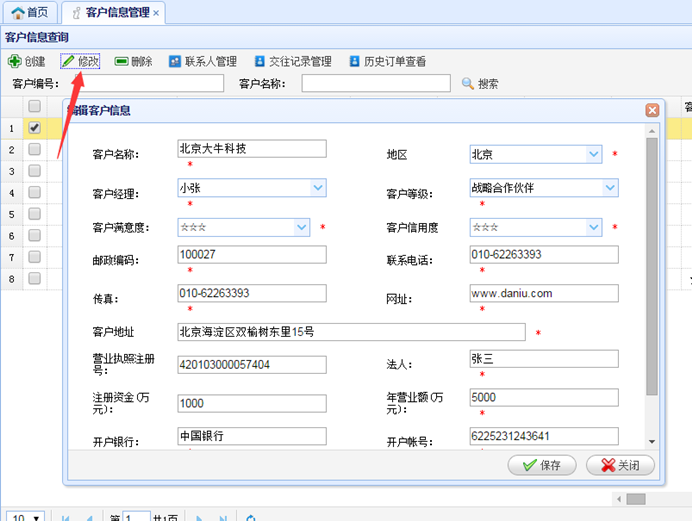Click the 客户地址 address field

pos(351,332)
